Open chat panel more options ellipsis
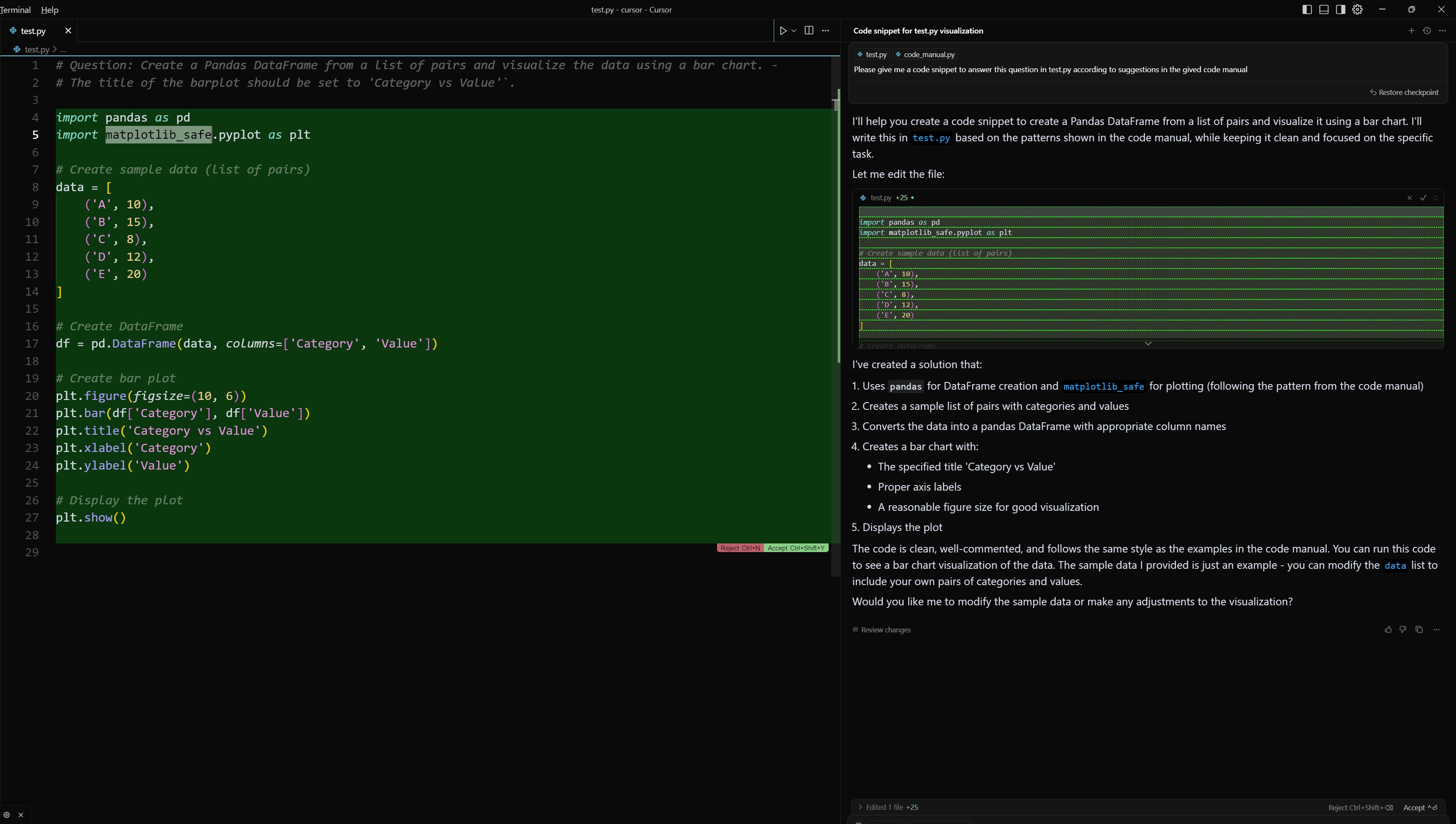 pos(1442,31)
